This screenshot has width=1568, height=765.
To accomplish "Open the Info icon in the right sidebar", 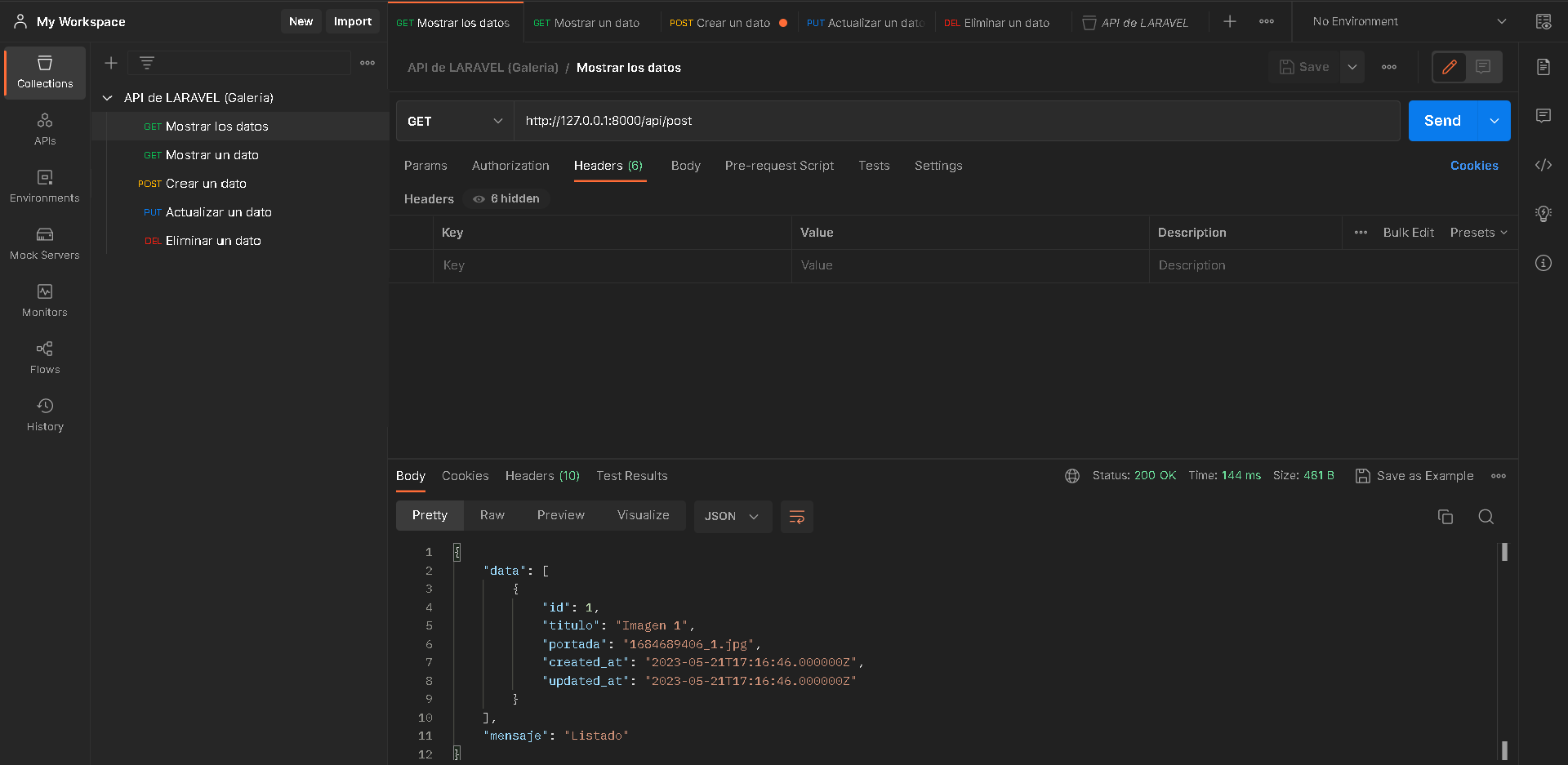I will point(1543,263).
